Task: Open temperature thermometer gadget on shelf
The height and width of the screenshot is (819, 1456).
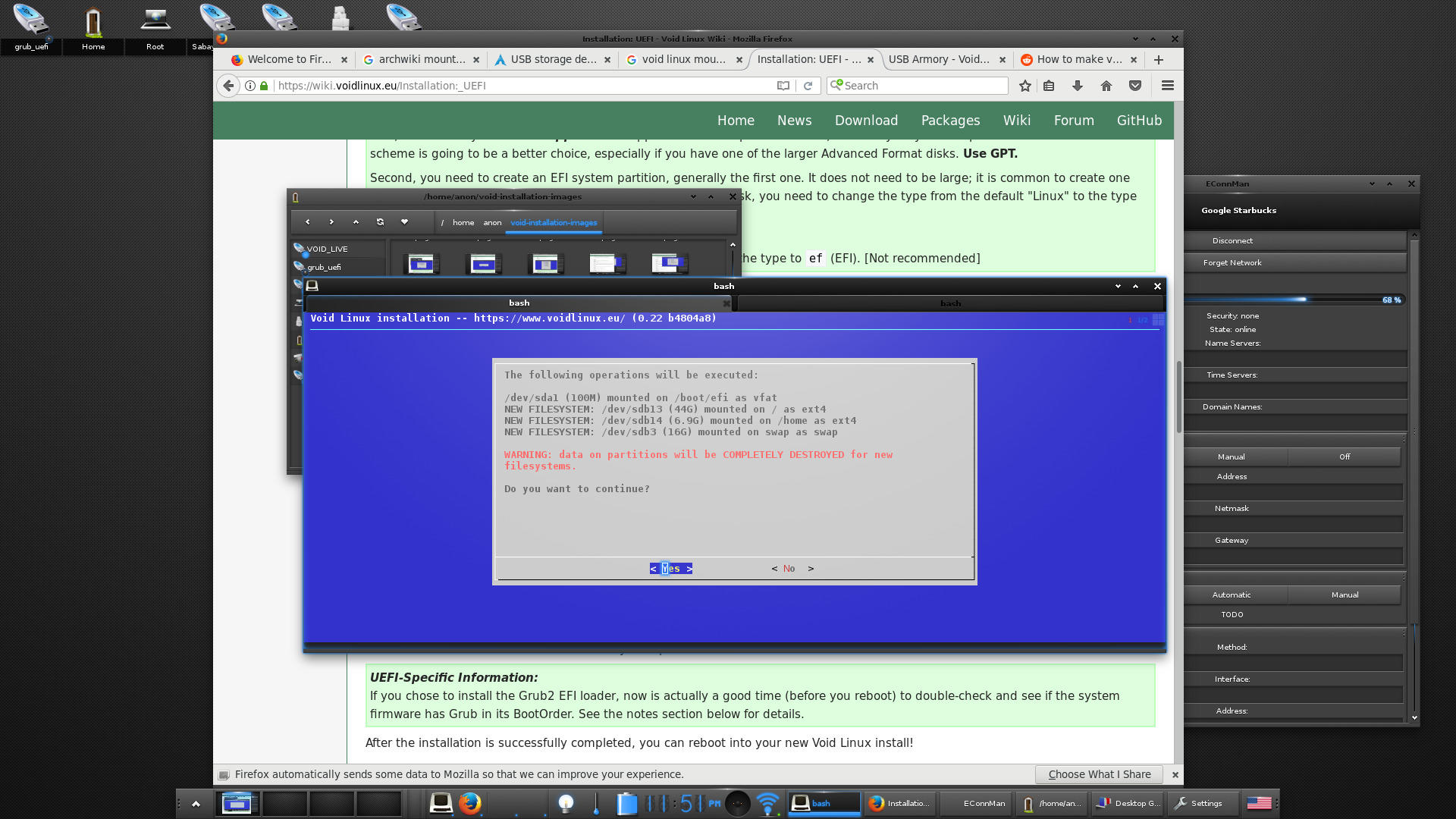Action: pos(596,803)
